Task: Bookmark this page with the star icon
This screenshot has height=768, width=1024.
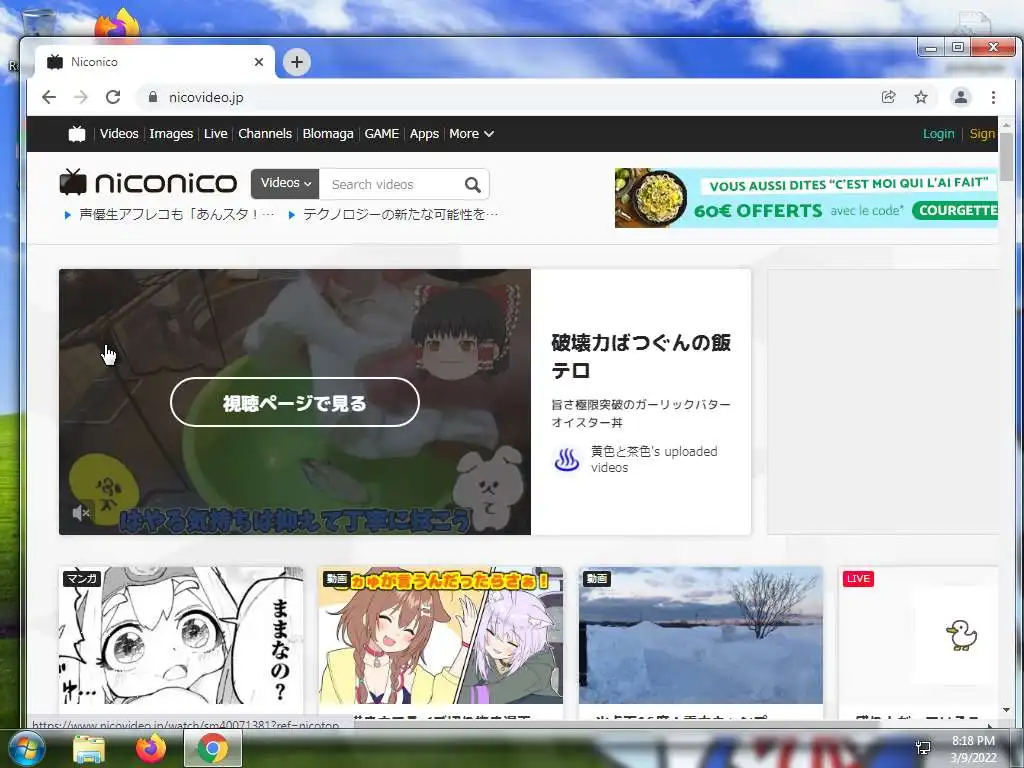Action: [921, 97]
